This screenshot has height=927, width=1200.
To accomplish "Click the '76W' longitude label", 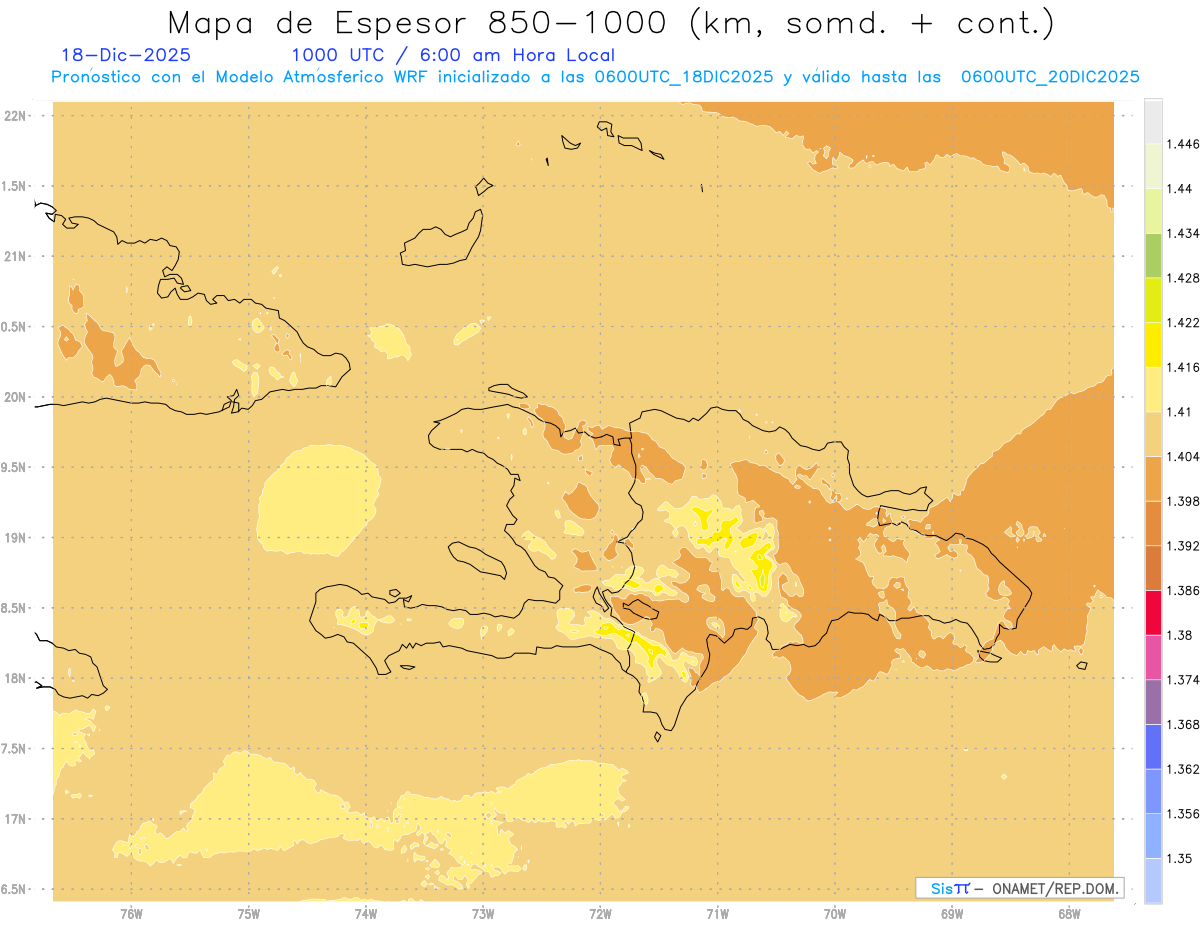I will (131, 914).
